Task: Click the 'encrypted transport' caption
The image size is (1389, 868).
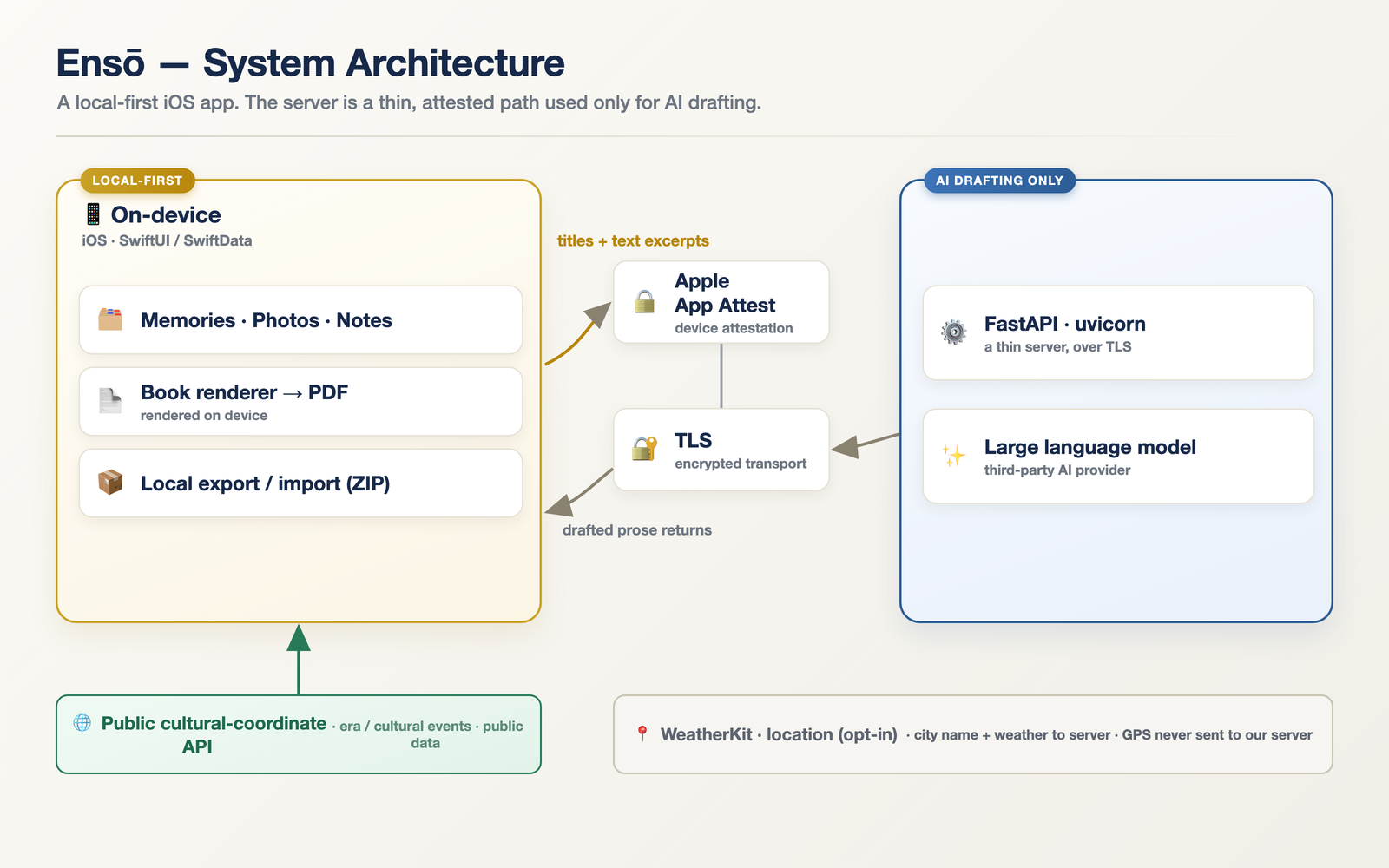Action: pos(741,464)
